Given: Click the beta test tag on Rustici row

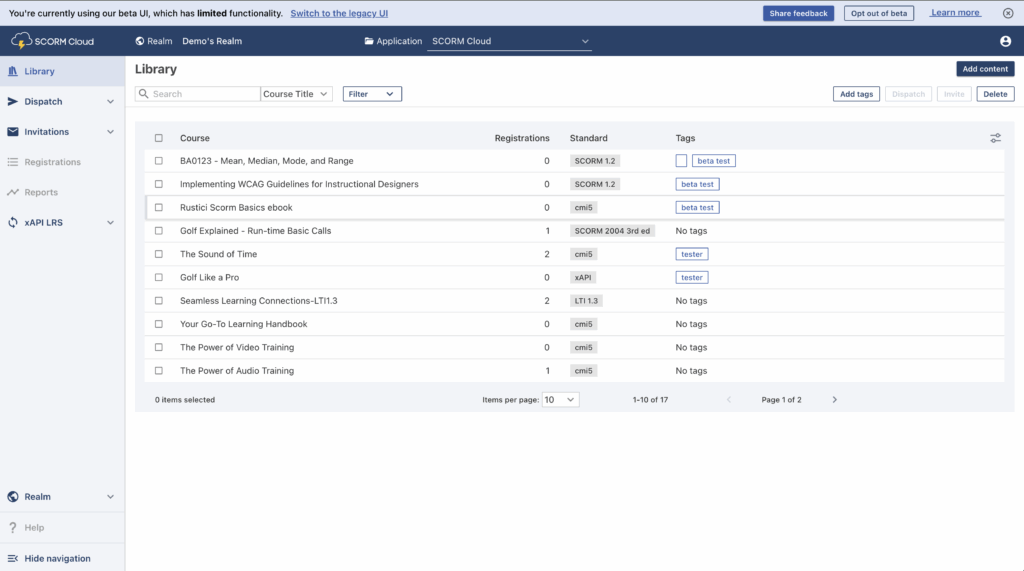Looking at the screenshot, I should [697, 208].
